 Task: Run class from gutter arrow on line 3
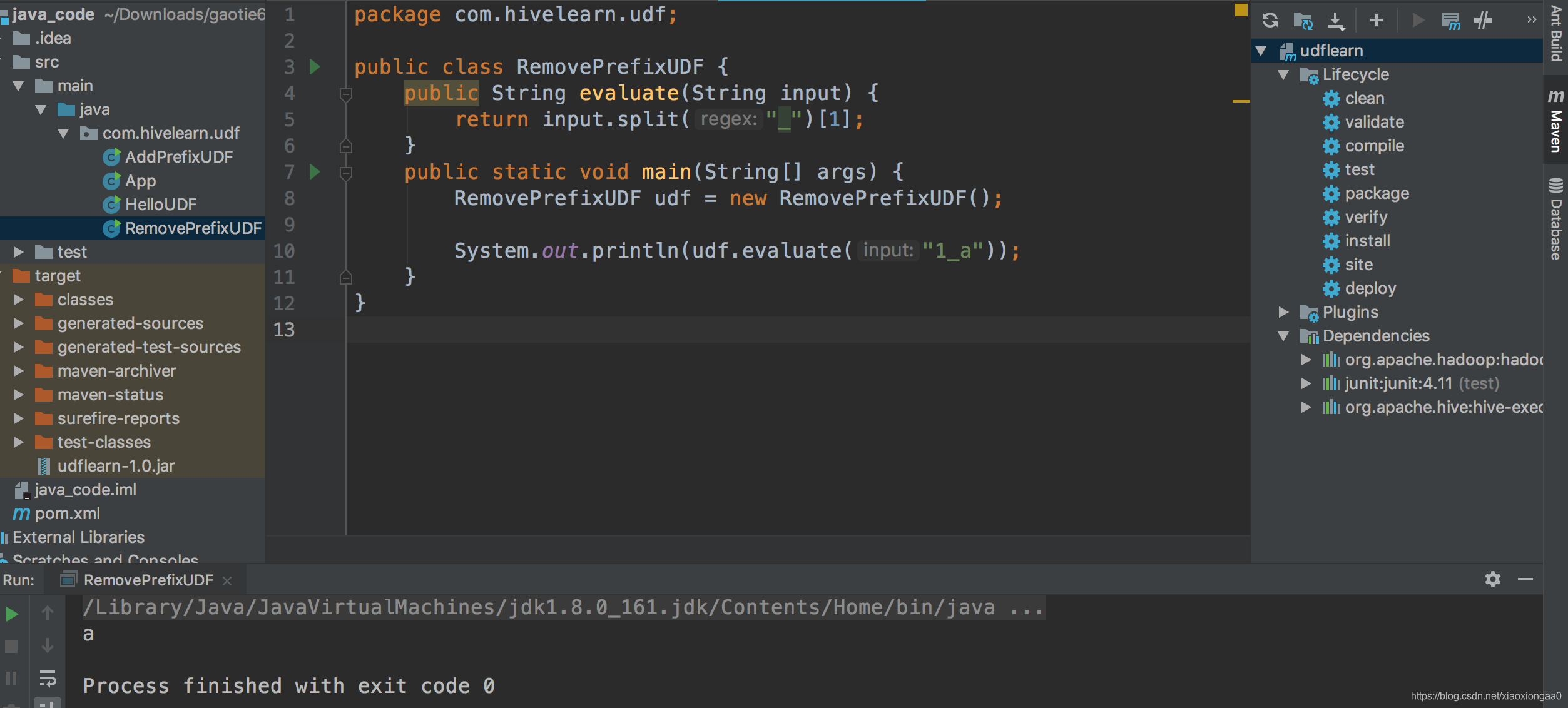click(x=315, y=66)
